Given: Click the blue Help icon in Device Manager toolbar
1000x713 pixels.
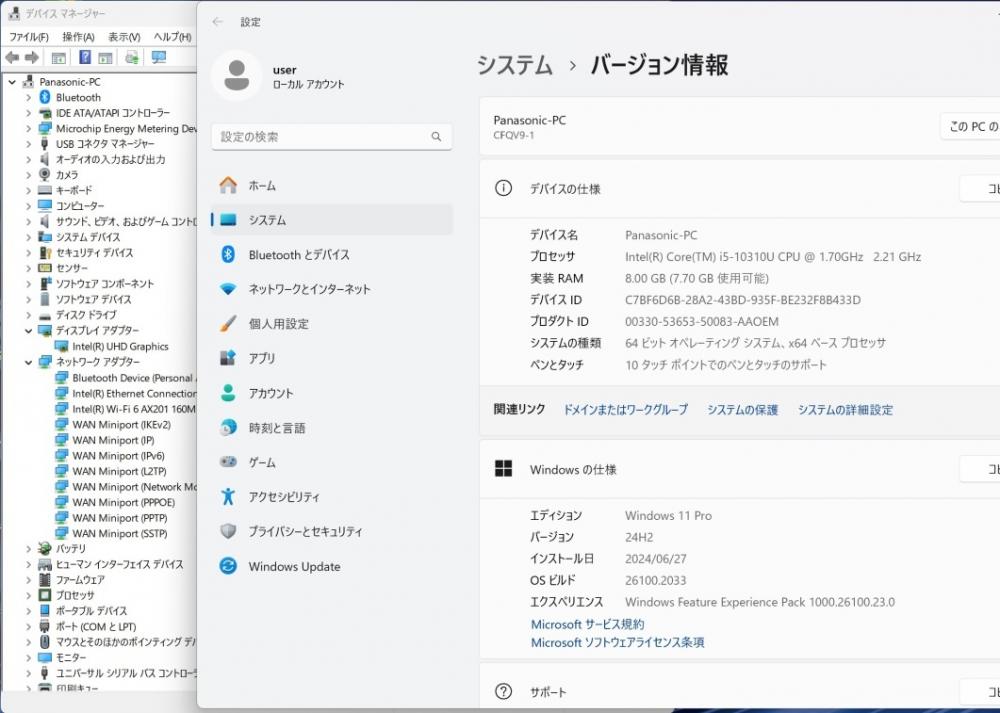Looking at the screenshot, I should coord(85,58).
